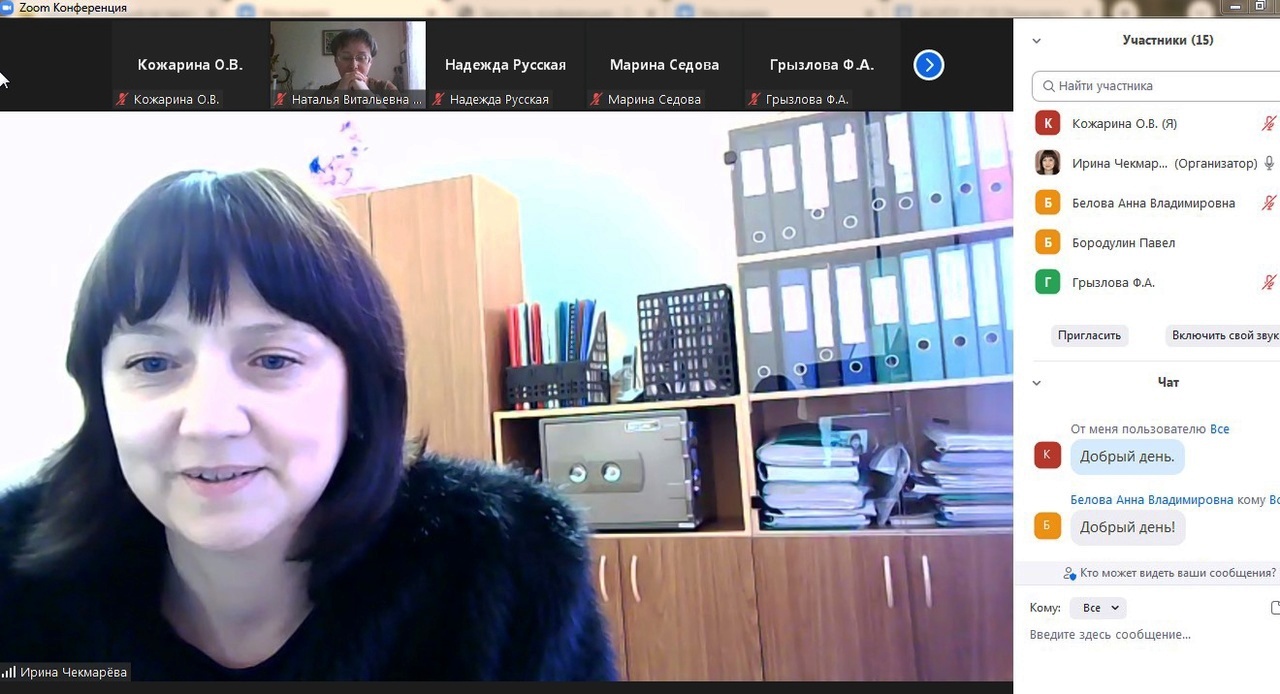Click the file attachment icon in chat
Screen dimensions: 1280x694
click(1275, 607)
